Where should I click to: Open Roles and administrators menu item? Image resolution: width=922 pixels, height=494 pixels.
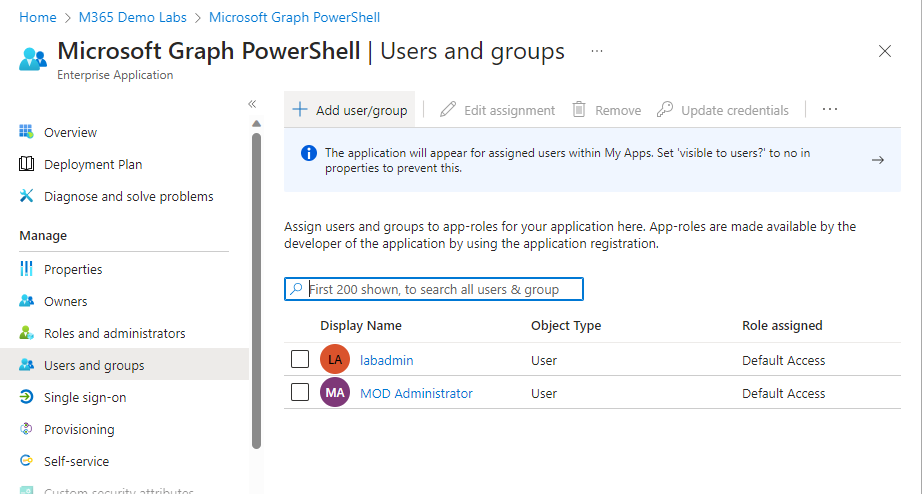pyautogui.click(x=114, y=333)
